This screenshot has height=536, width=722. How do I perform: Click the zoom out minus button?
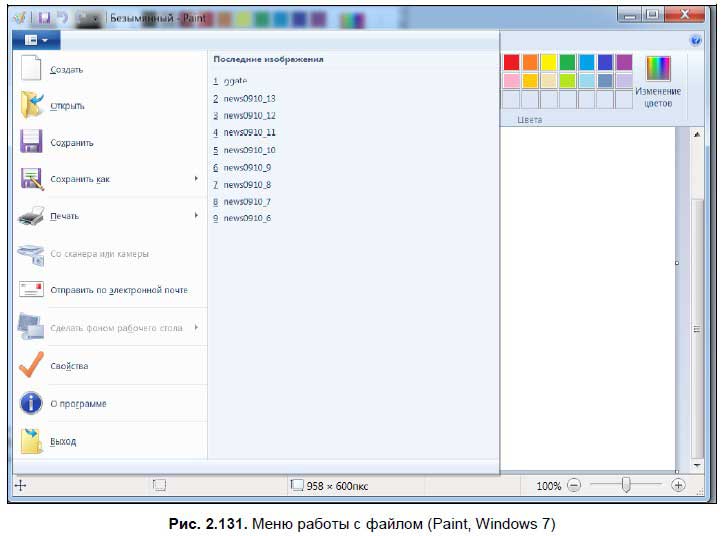coord(574,485)
